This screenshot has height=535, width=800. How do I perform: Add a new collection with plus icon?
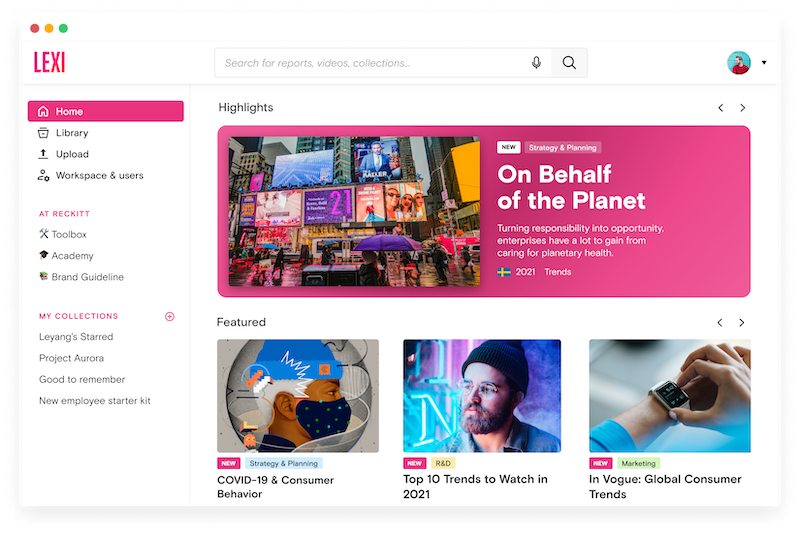[170, 316]
